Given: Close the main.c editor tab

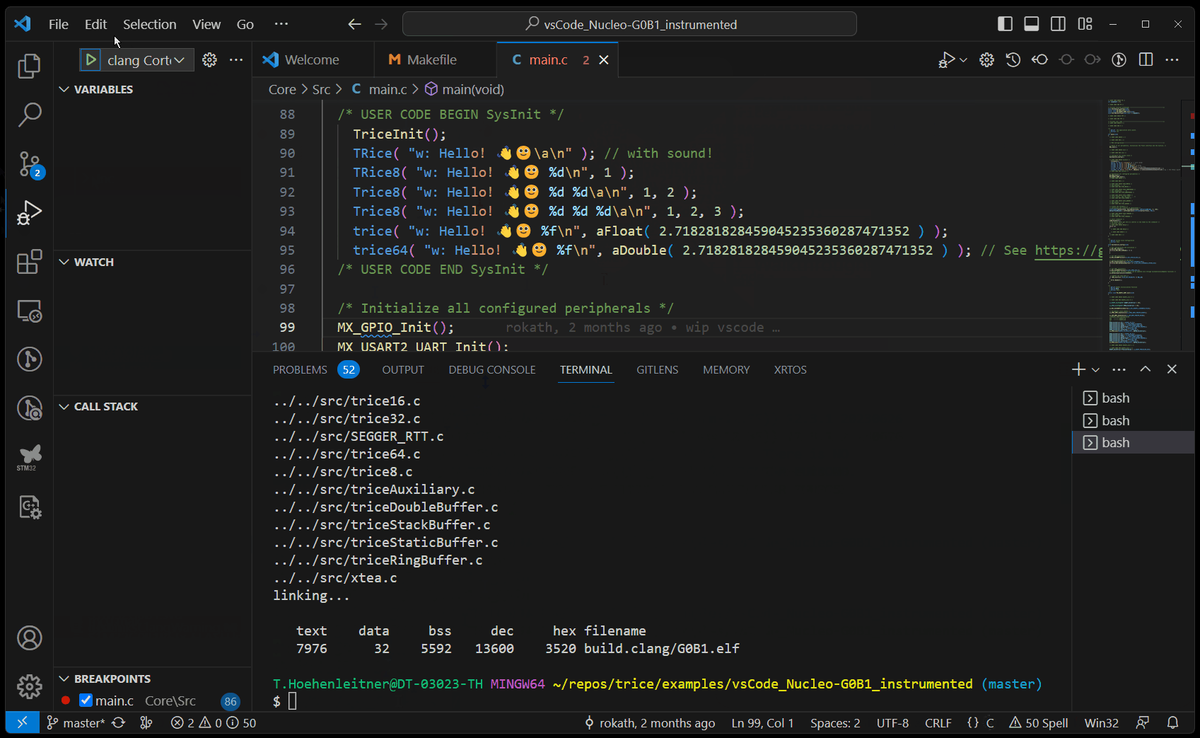Looking at the screenshot, I should pyautogui.click(x=603, y=60).
